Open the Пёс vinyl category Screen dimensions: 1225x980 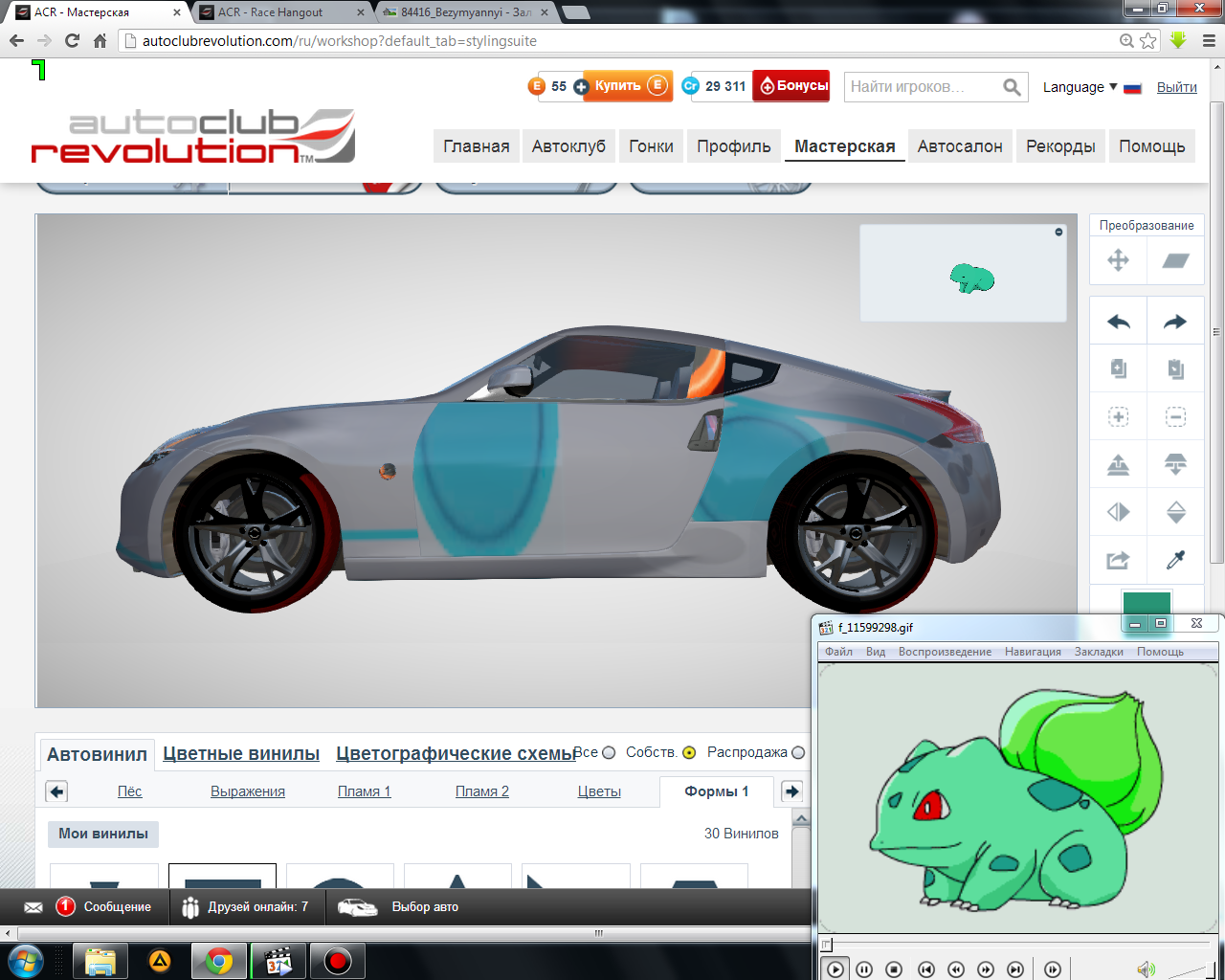[x=129, y=791]
